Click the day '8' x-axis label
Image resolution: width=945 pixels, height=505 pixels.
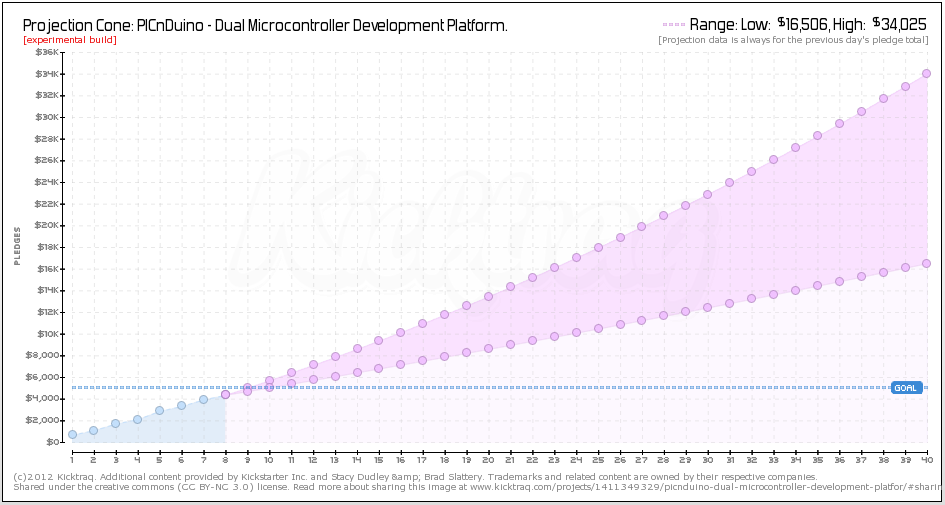tap(225, 460)
